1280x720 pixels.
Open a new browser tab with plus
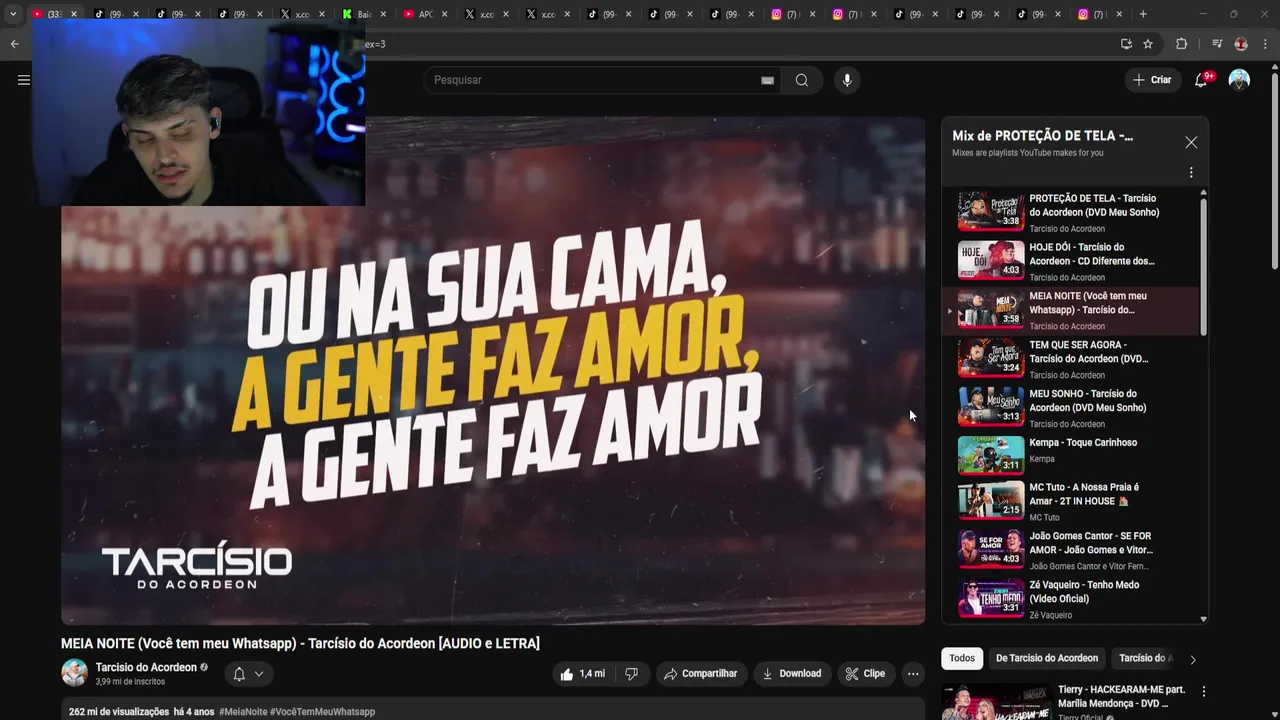point(1143,14)
